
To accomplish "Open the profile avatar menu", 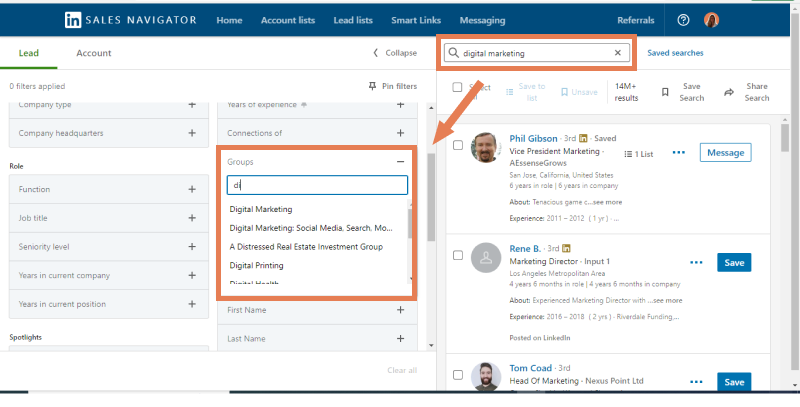I will click(x=711, y=20).
